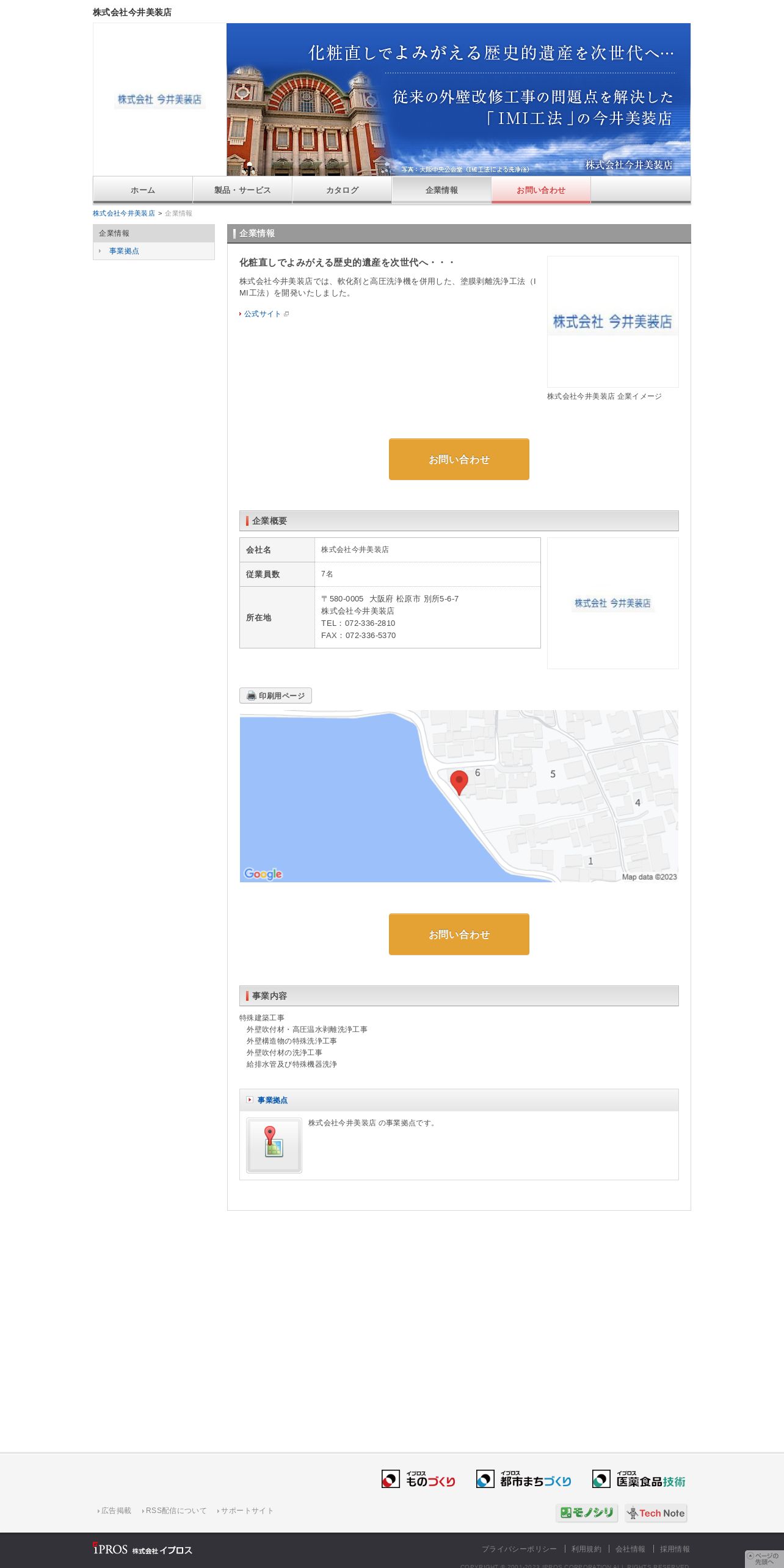This screenshot has height=1568, width=784.
Task: Open the 製品・サービス navigation tab
Action: click(242, 190)
